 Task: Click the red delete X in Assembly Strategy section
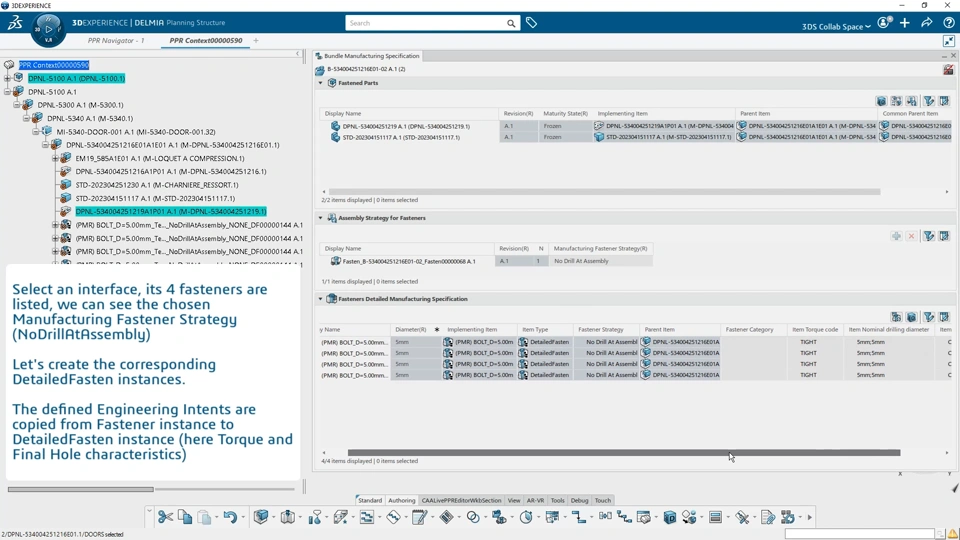coord(912,236)
